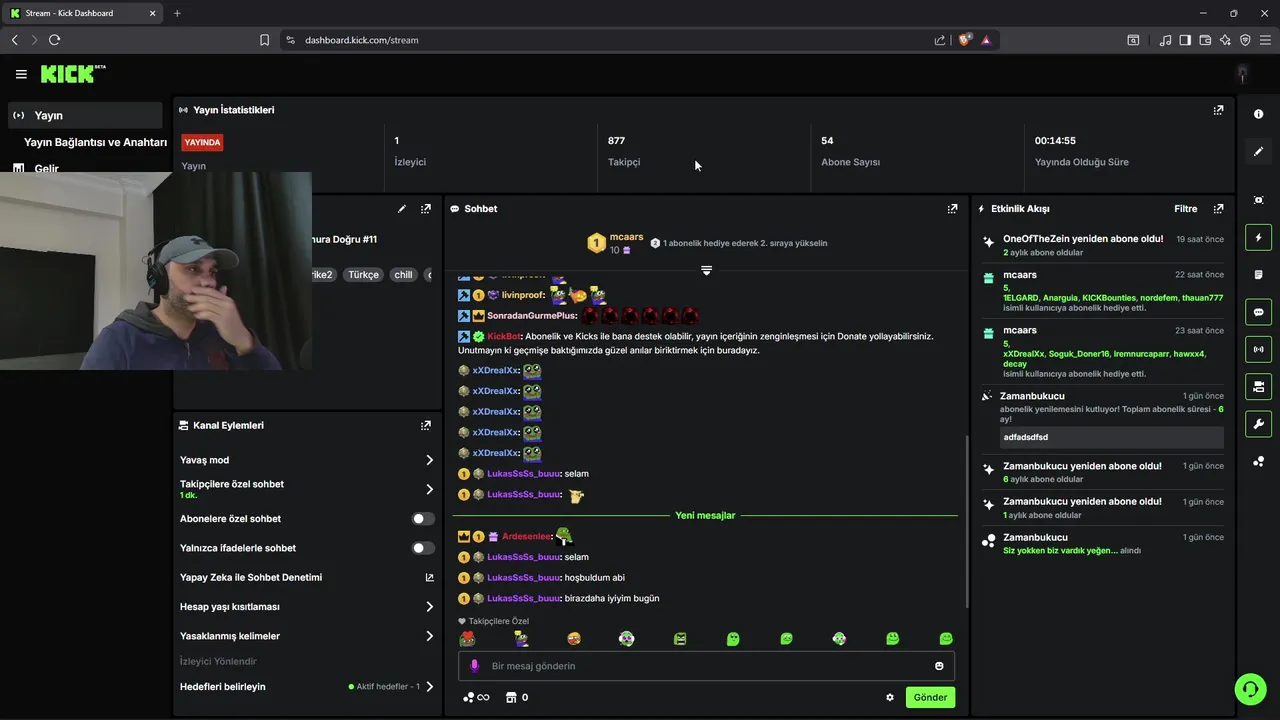This screenshot has width=1280, height=720.
Task: Click mcaars in the top gifter banner
Action: (x=626, y=237)
